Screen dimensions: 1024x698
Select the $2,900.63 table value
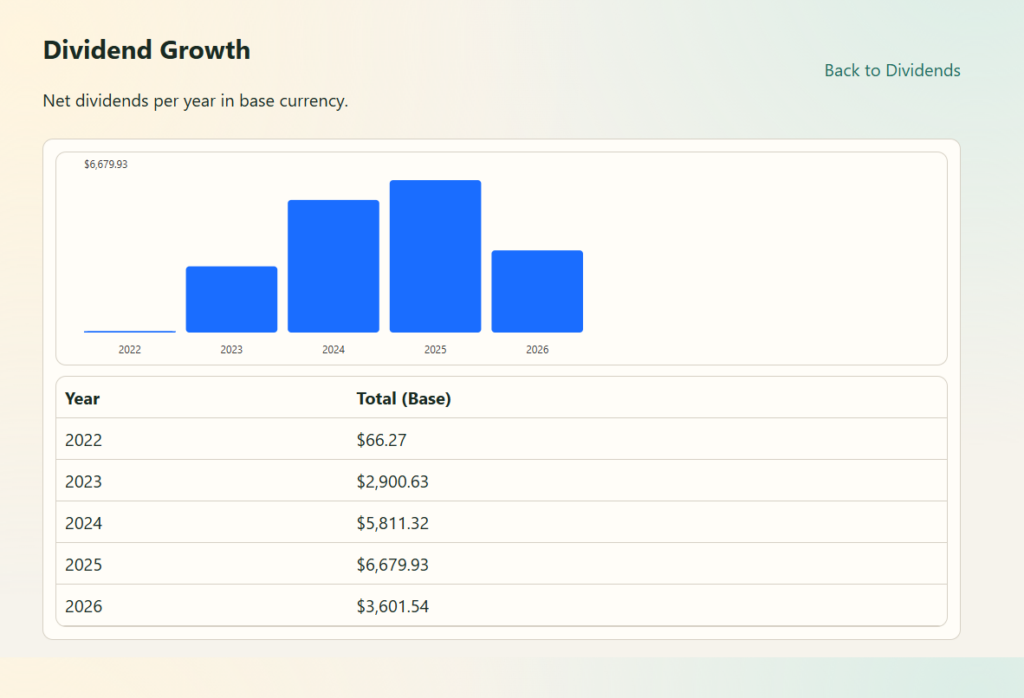point(392,482)
